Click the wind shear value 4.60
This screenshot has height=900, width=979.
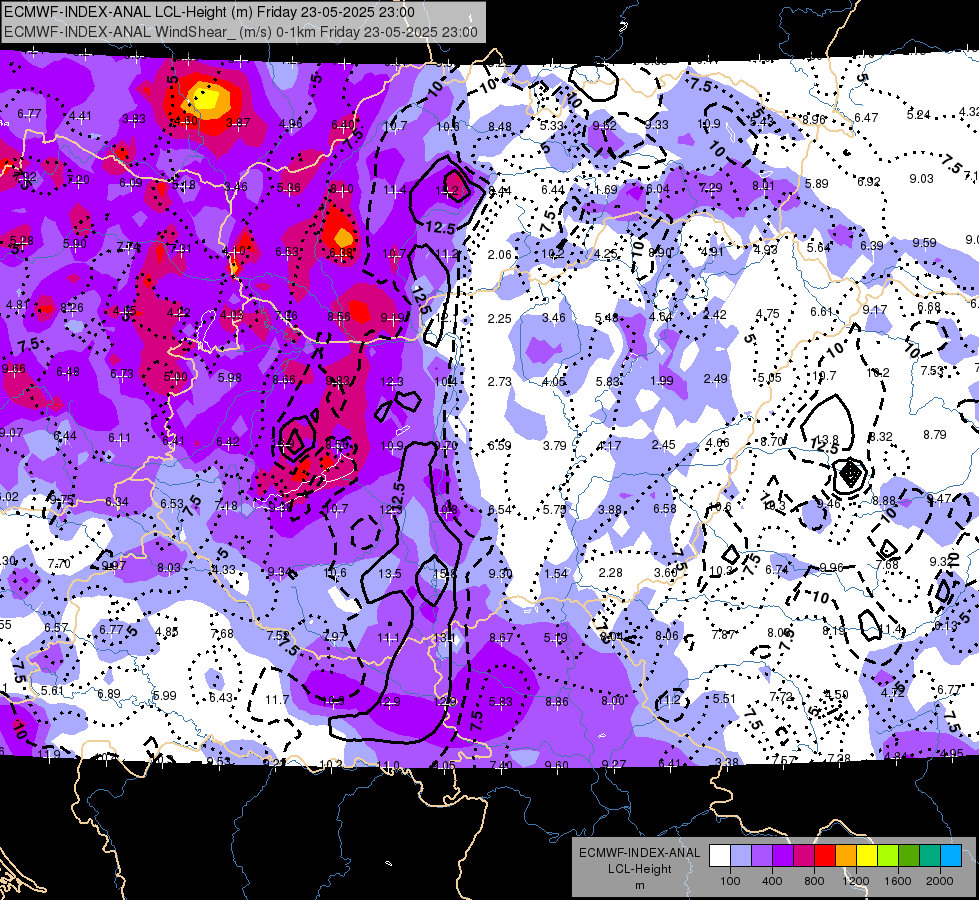click(186, 121)
